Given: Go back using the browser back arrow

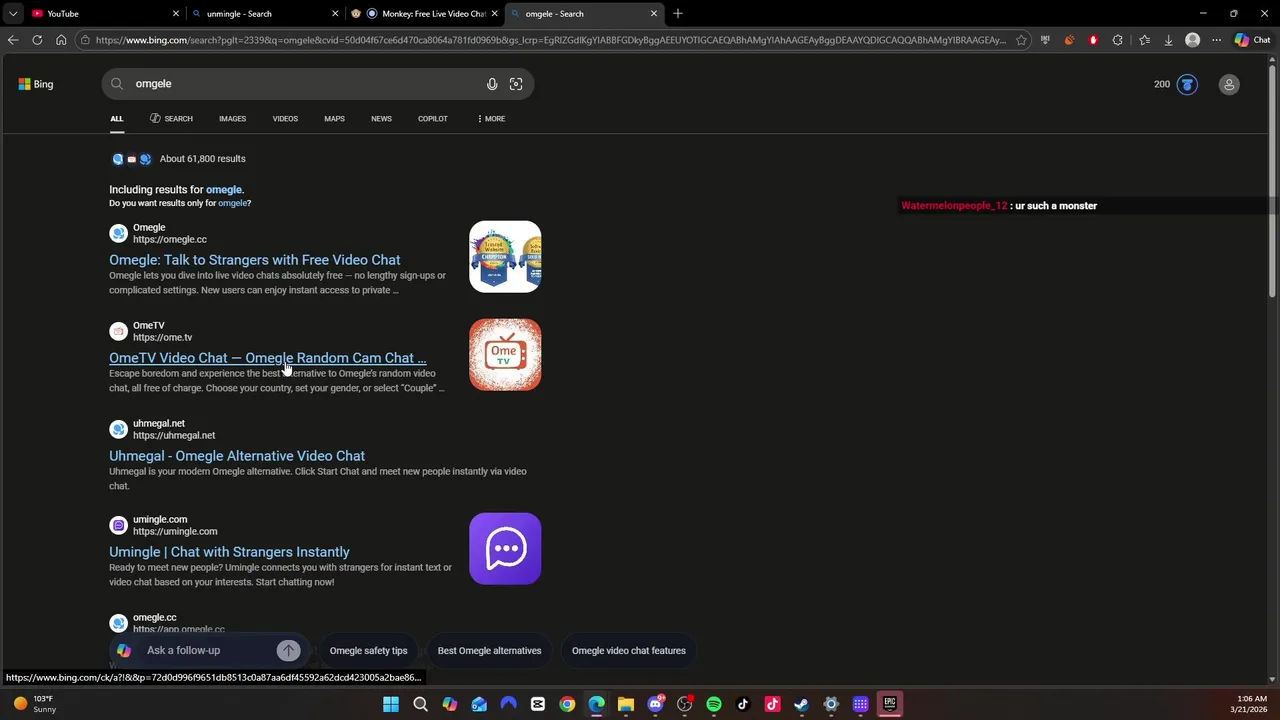Looking at the screenshot, I should pyautogui.click(x=13, y=40).
